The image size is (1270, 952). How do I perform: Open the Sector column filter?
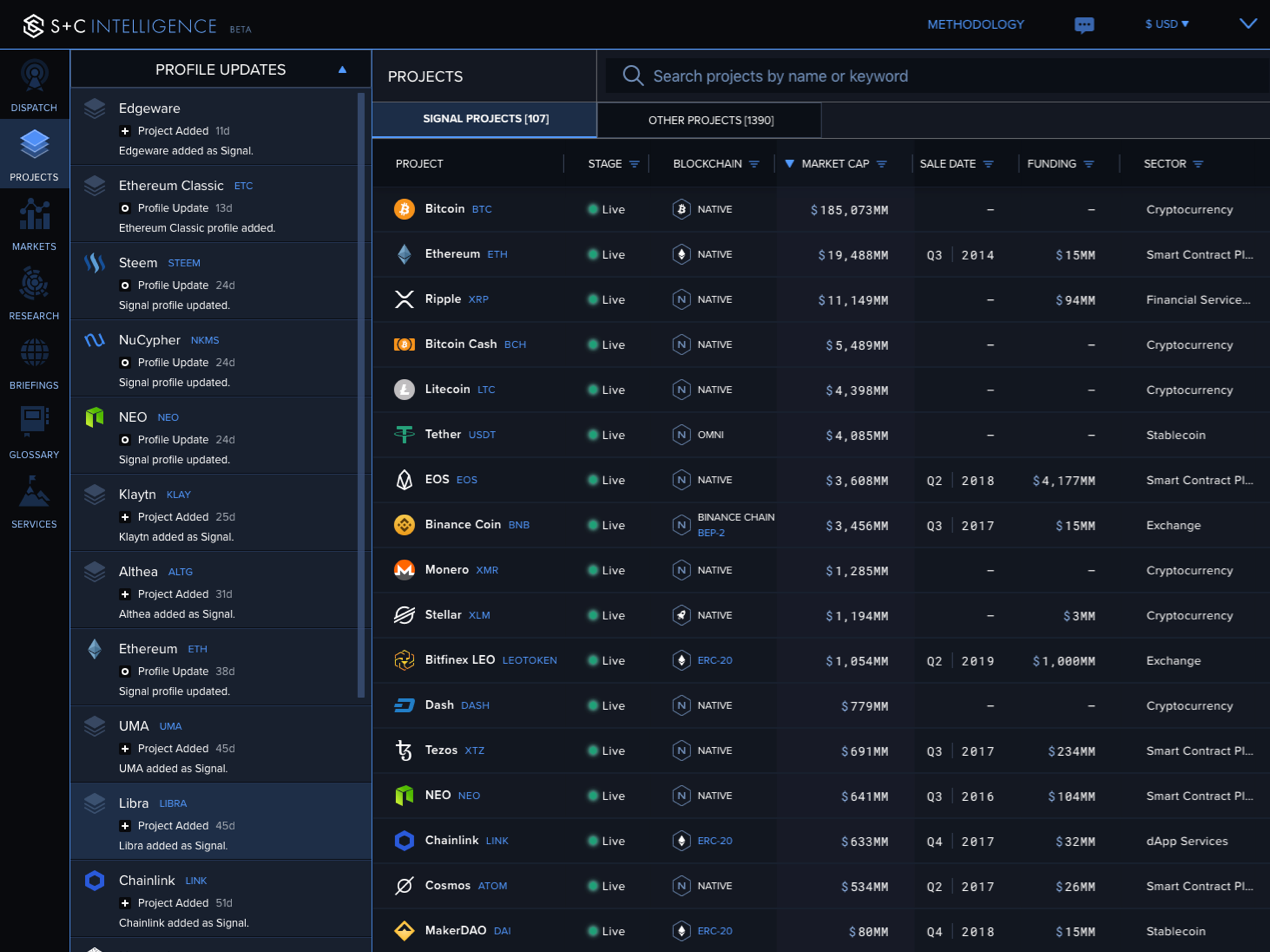(1198, 164)
